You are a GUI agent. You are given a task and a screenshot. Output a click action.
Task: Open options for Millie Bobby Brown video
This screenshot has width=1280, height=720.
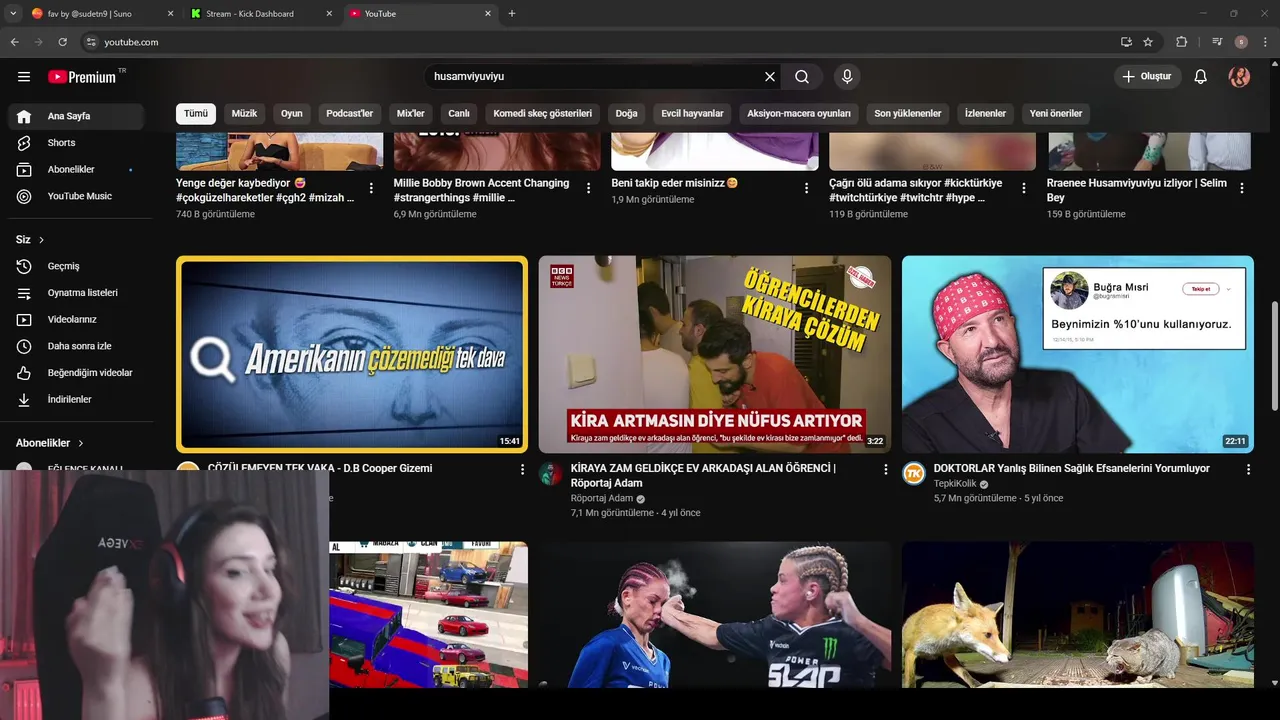[x=589, y=188]
